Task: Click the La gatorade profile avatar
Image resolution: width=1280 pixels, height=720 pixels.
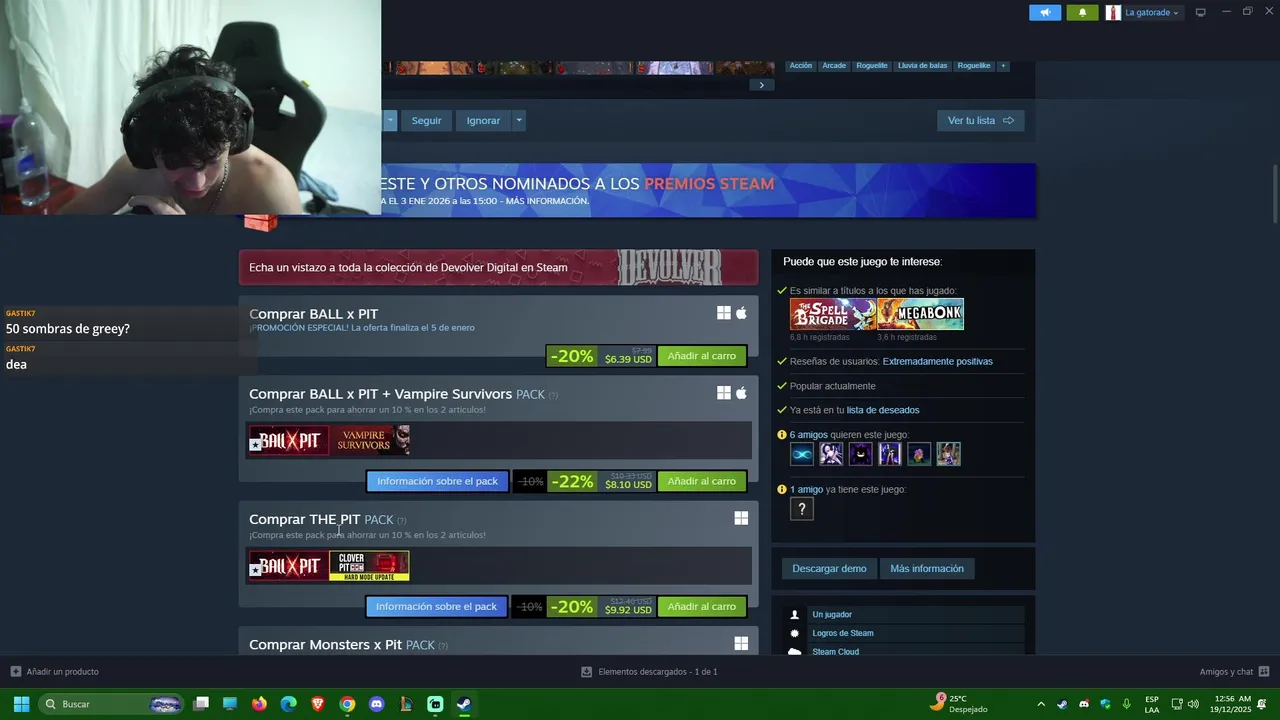Action: tap(1113, 12)
